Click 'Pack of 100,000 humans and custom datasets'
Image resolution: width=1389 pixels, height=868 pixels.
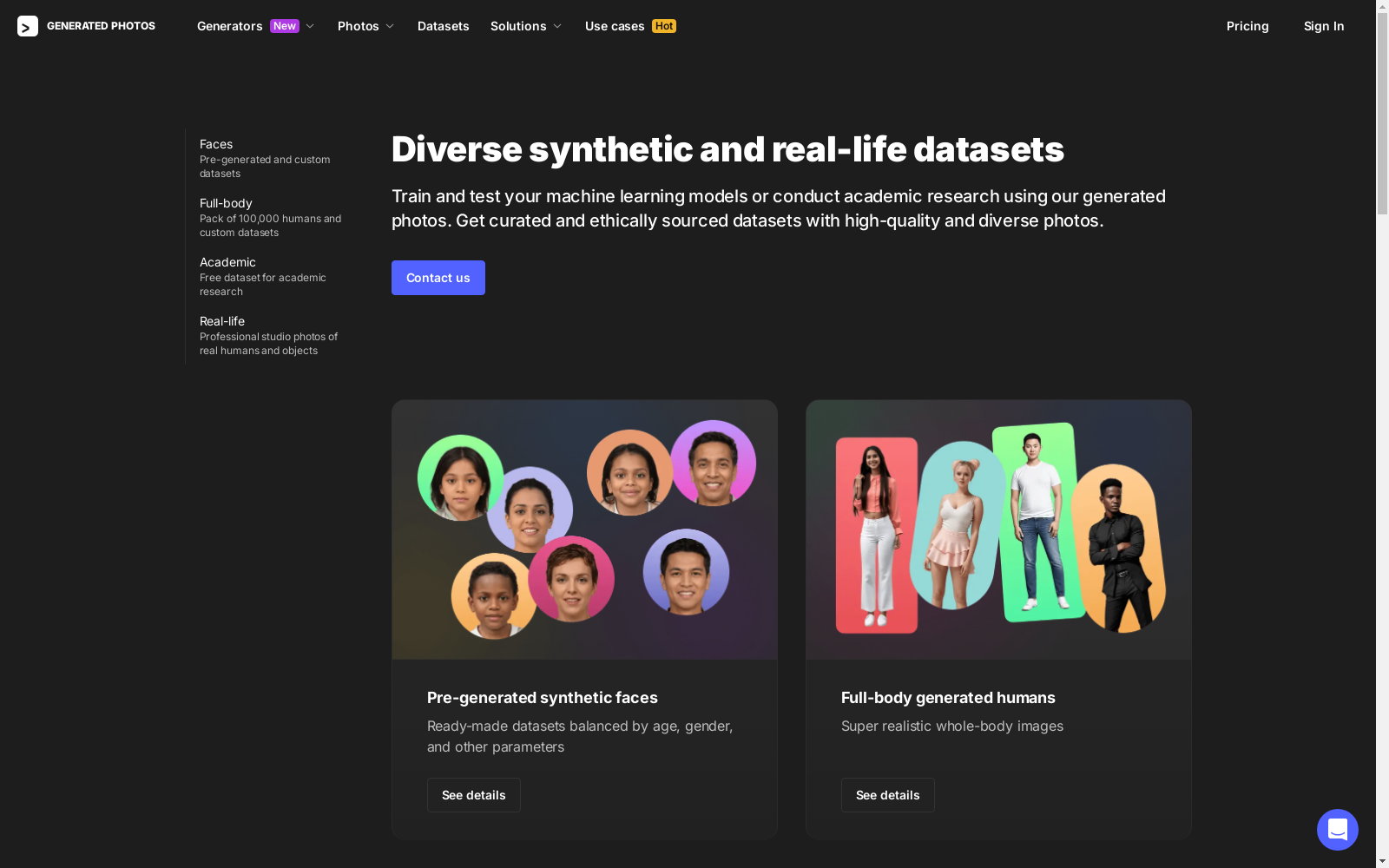271,226
